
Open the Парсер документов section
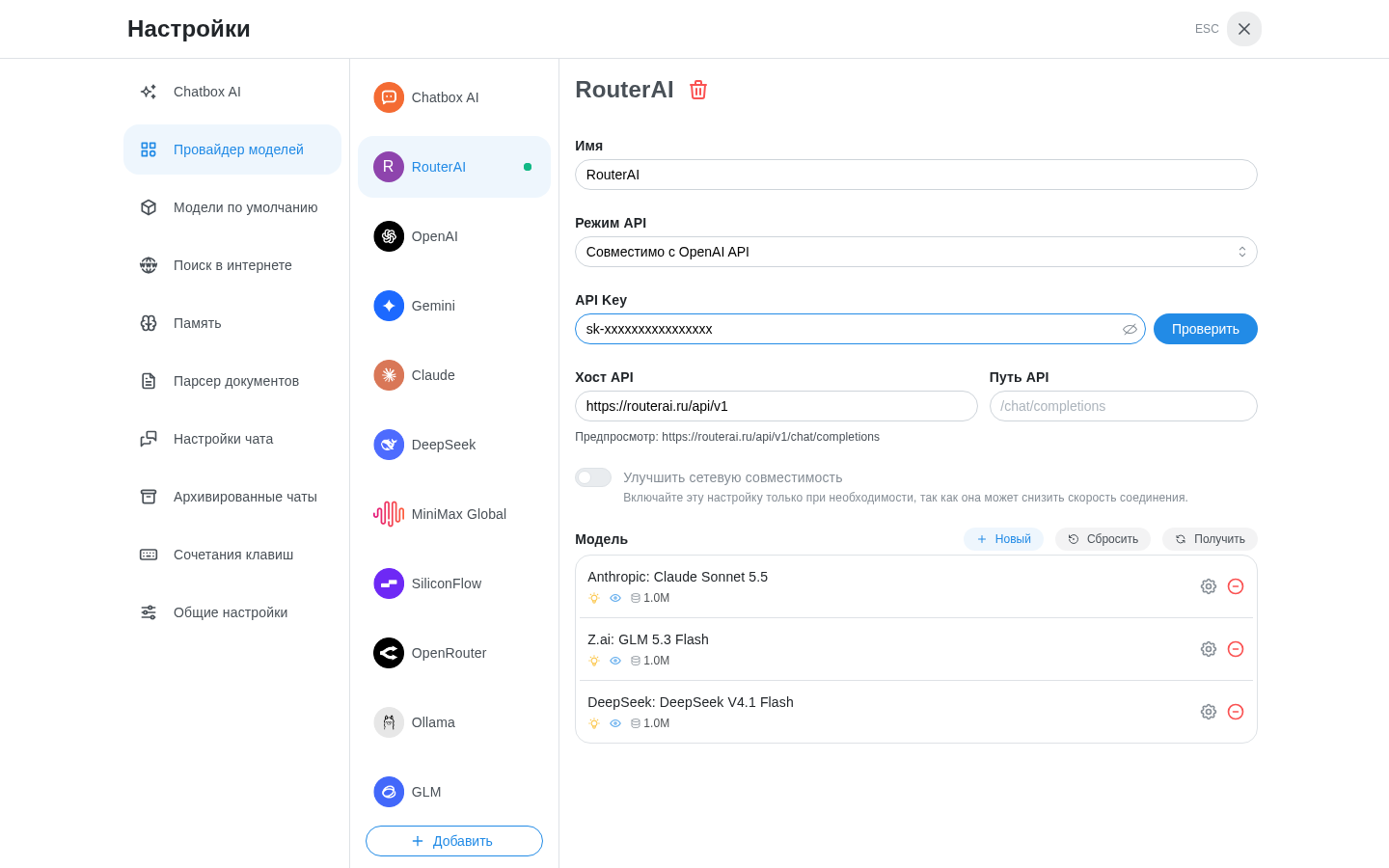232,381
